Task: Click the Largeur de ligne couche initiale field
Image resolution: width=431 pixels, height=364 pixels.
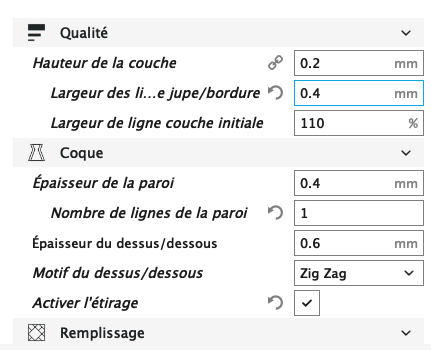Action: [359, 123]
